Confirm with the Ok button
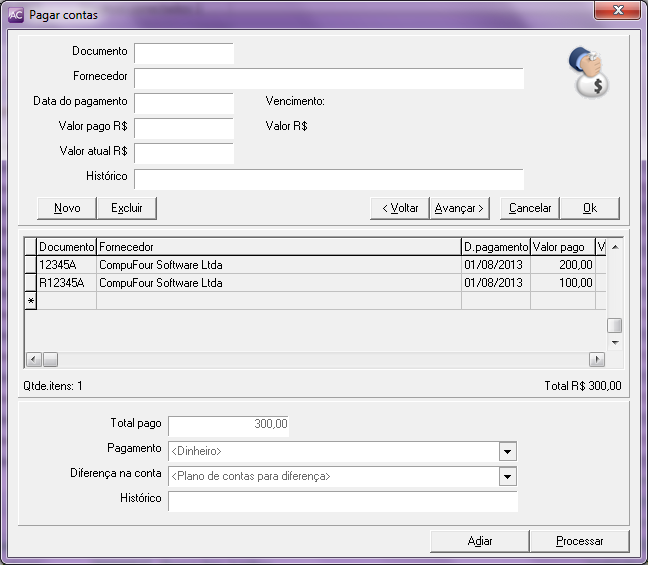 [589, 208]
